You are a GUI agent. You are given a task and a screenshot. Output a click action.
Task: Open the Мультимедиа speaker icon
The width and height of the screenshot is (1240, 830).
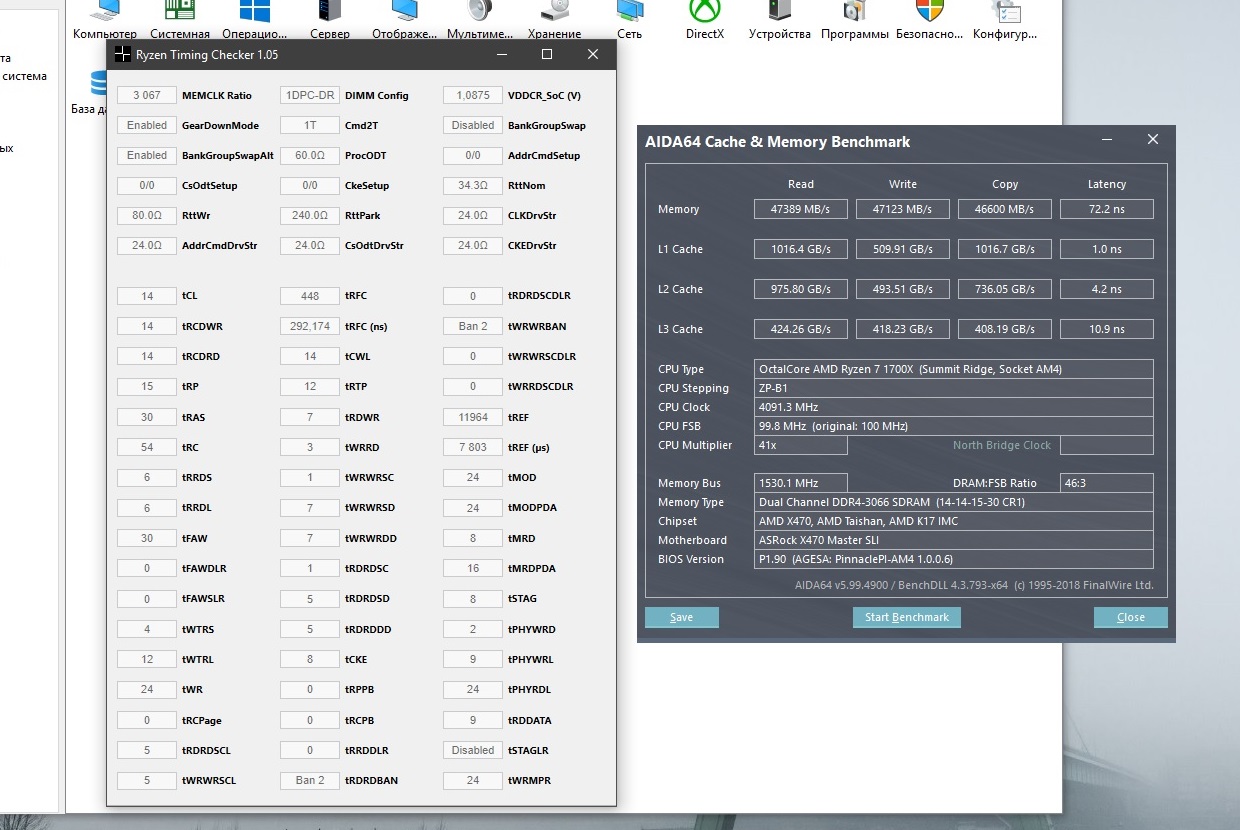click(480, 20)
